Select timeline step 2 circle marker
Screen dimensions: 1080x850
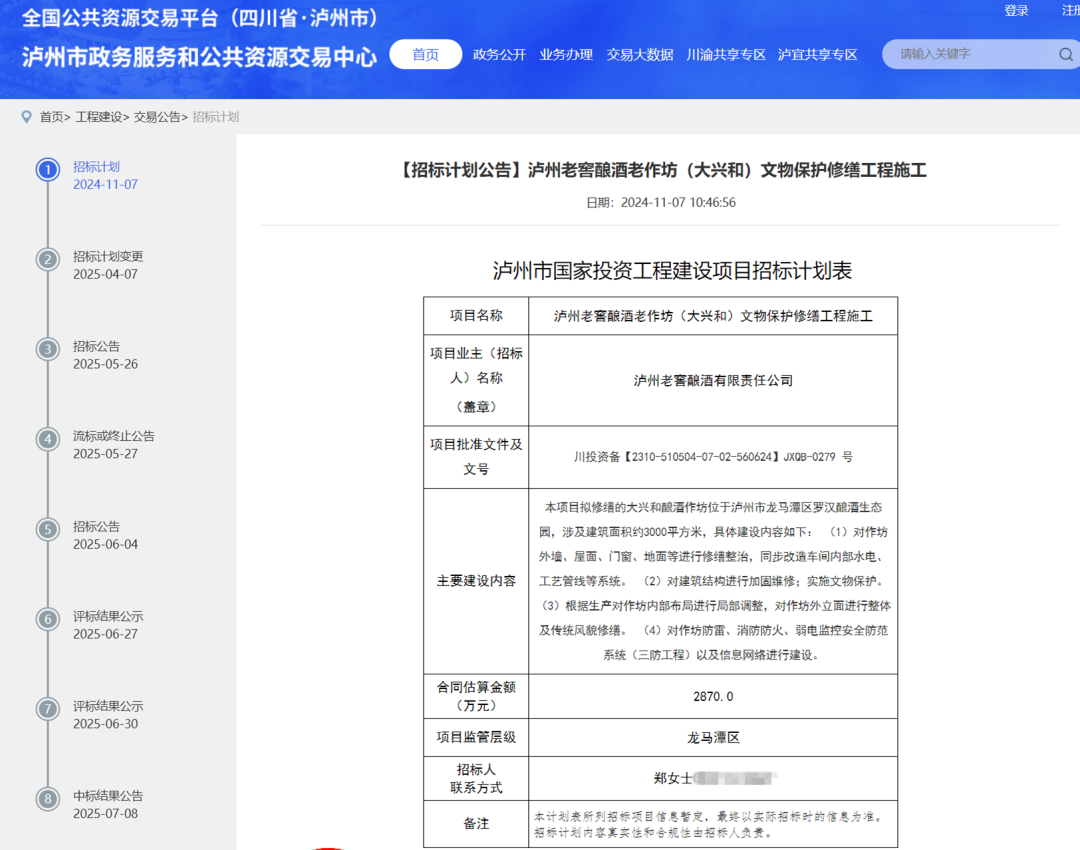pyautogui.click(x=48, y=259)
